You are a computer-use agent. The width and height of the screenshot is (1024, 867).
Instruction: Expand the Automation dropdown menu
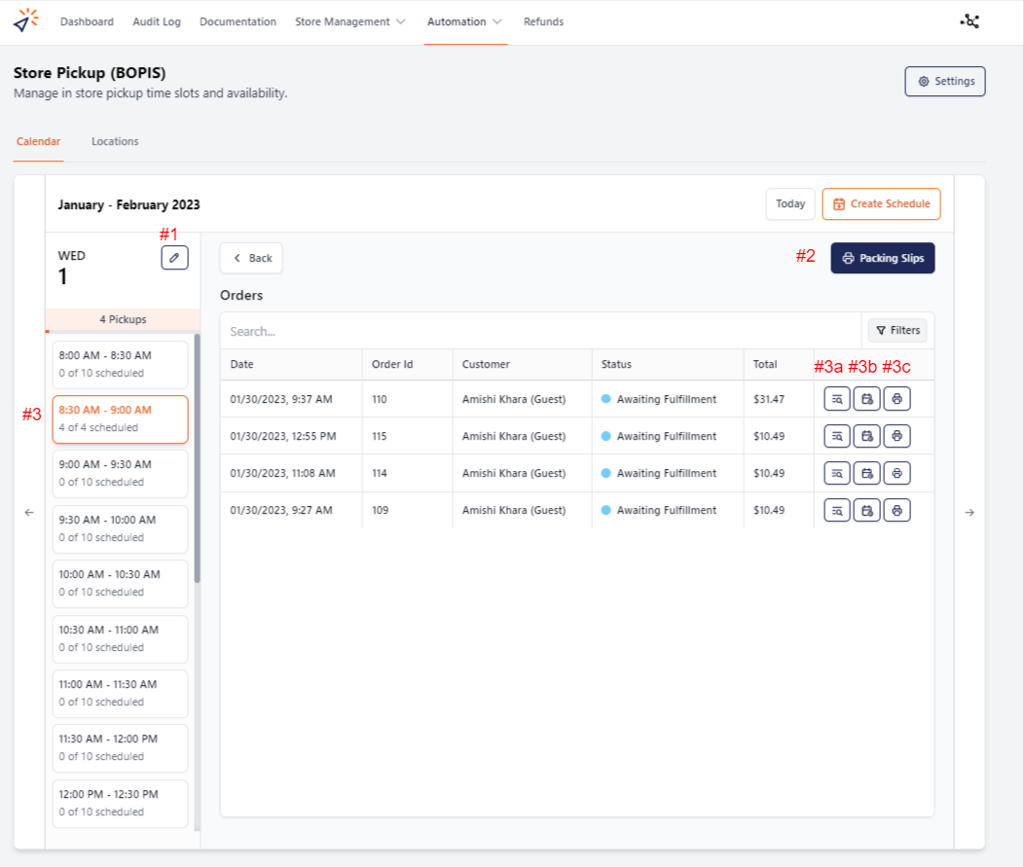[464, 22]
